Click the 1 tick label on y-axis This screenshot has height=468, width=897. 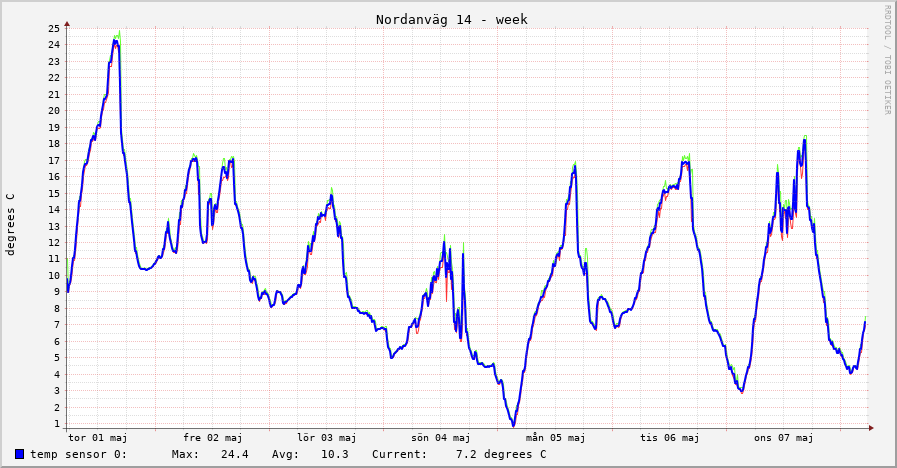57,424
